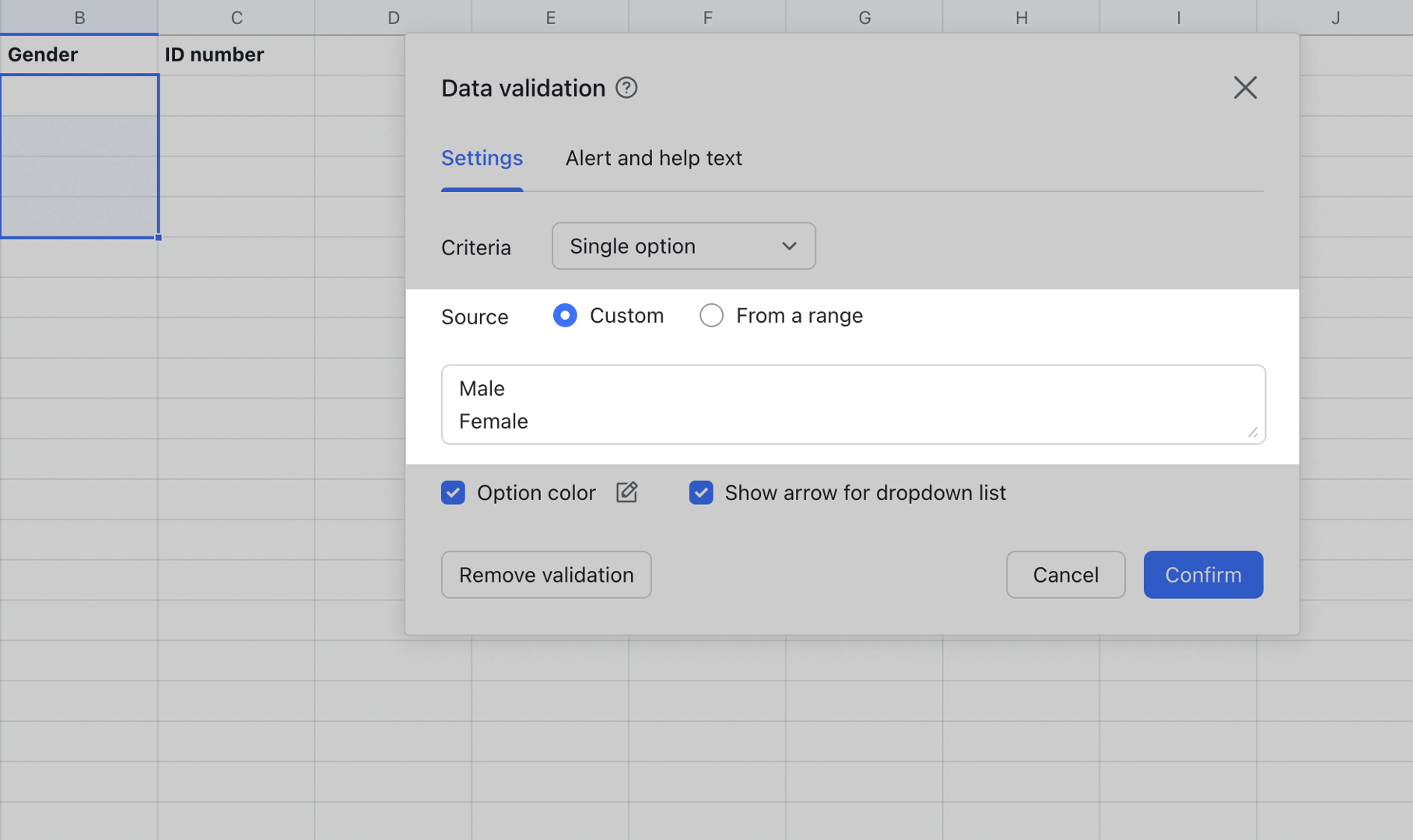This screenshot has height=840, width=1413.
Task: Choose From a range as source
Action: point(711,315)
